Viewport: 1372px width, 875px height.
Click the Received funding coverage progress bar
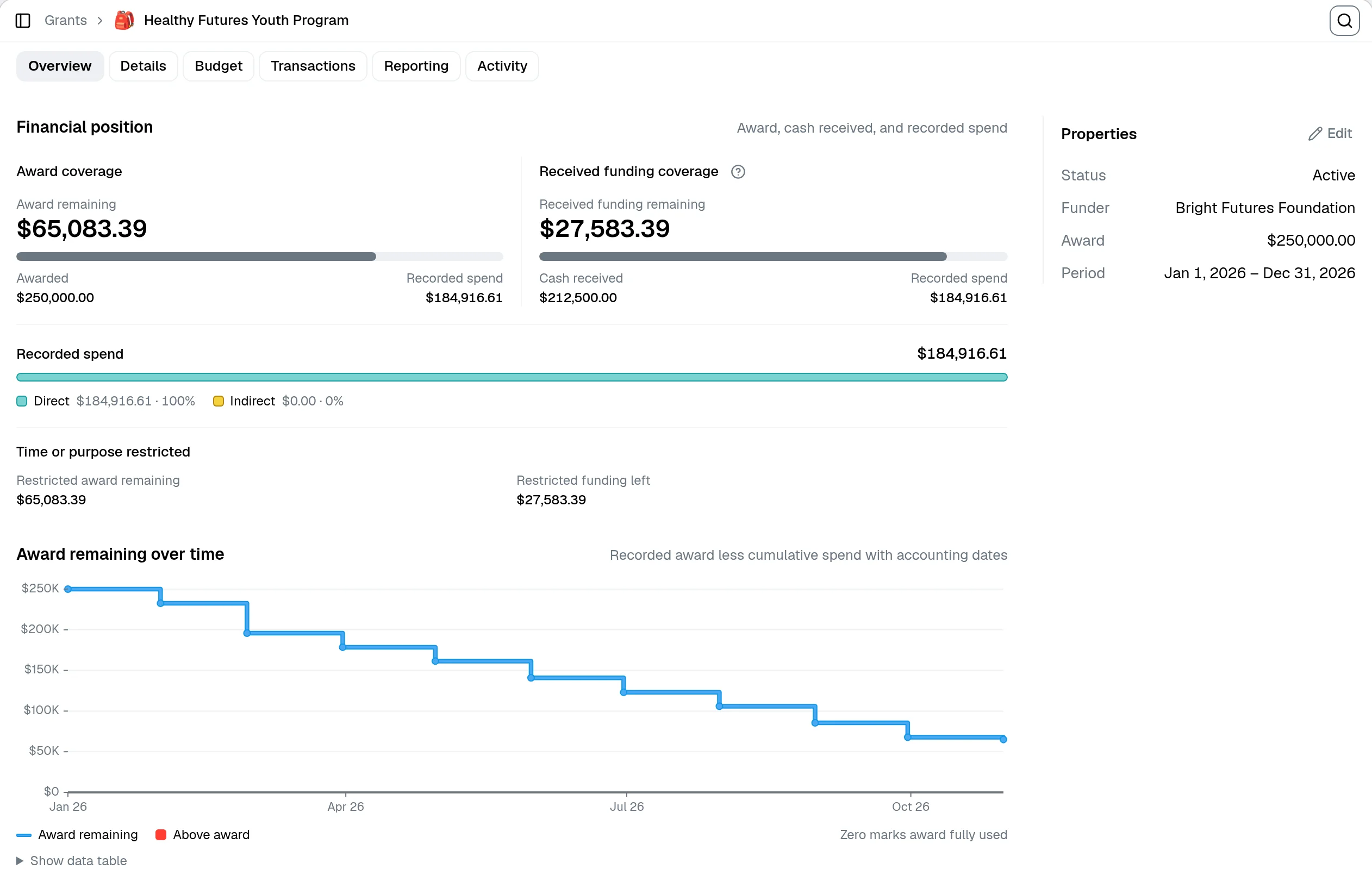point(773,257)
